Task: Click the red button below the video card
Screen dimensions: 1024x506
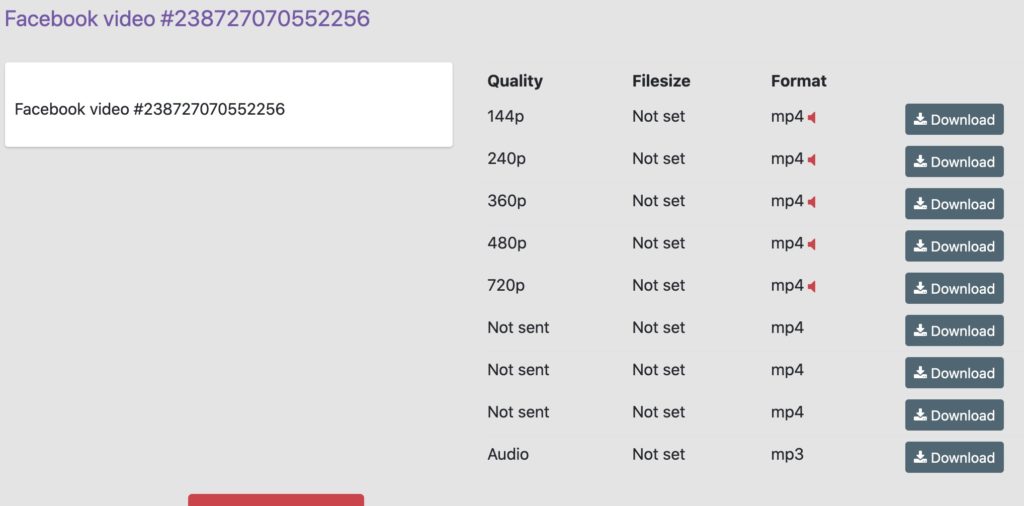Action: (x=276, y=500)
